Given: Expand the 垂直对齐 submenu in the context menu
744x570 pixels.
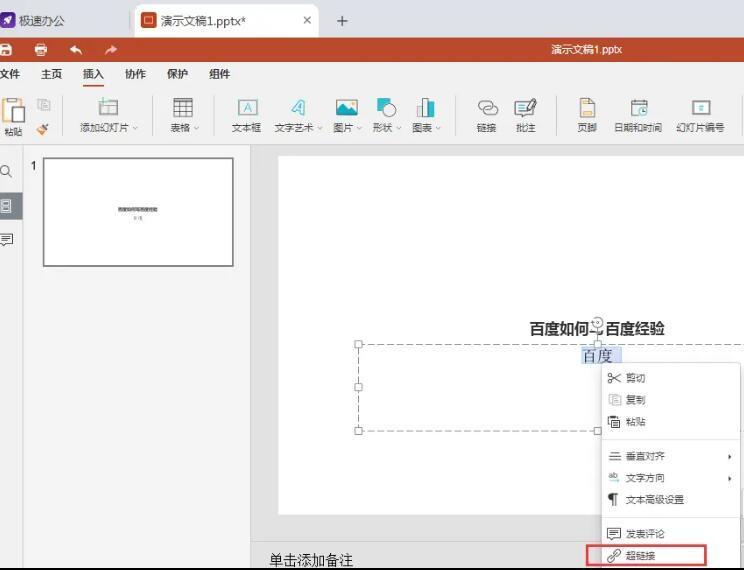Looking at the screenshot, I should (670, 456).
